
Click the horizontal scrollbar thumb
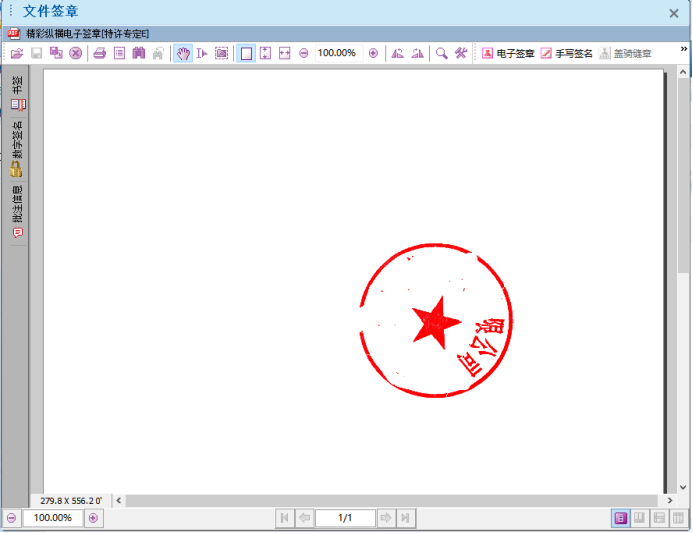point(392,501)
